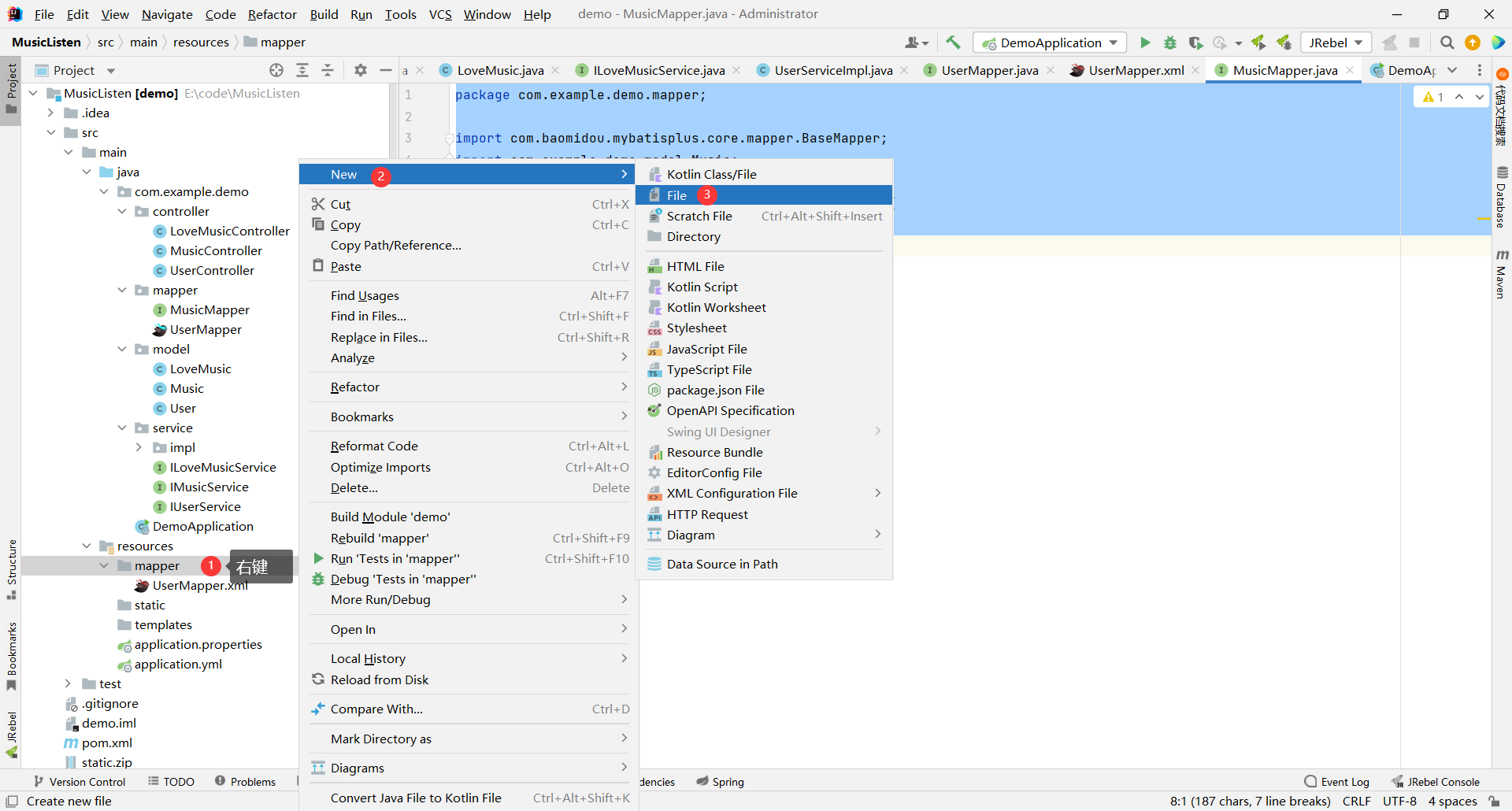
Task: Click the warning indicator in the editor
Action: 1433,97
